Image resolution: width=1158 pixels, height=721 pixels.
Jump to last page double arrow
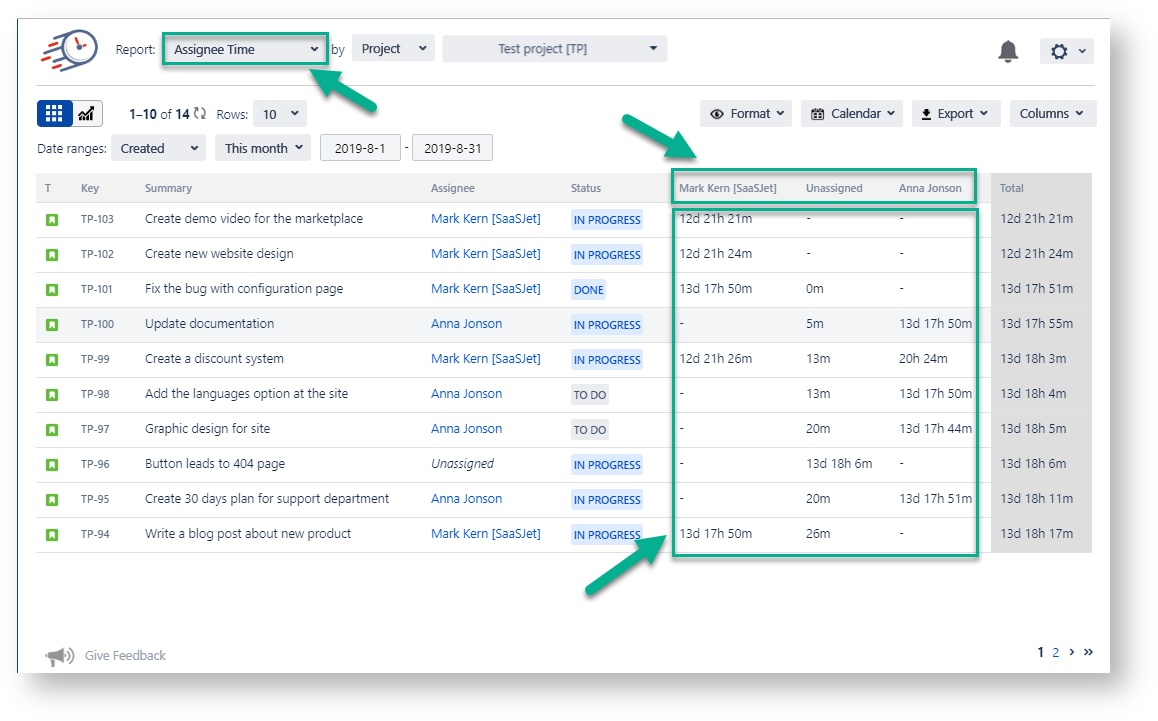[1088, 652]
